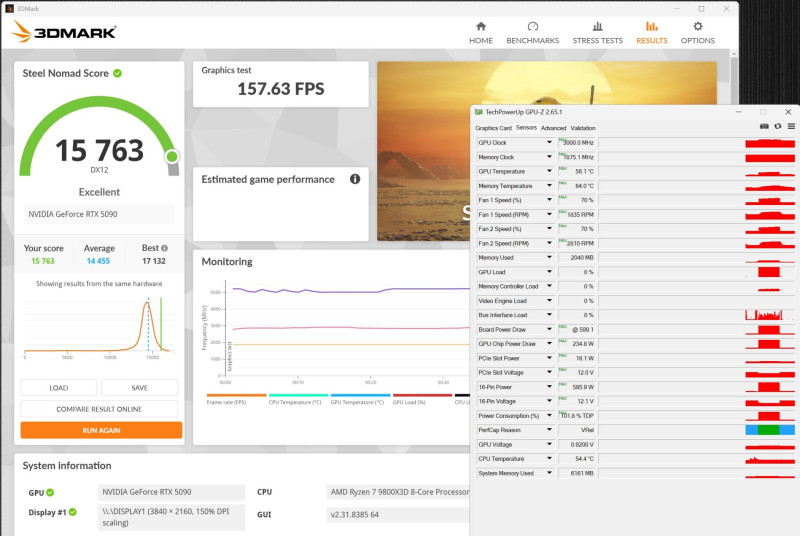Click the GPU-Z title bar icon
This screenshot has height=536, width=800.
(x=478, y=112)
